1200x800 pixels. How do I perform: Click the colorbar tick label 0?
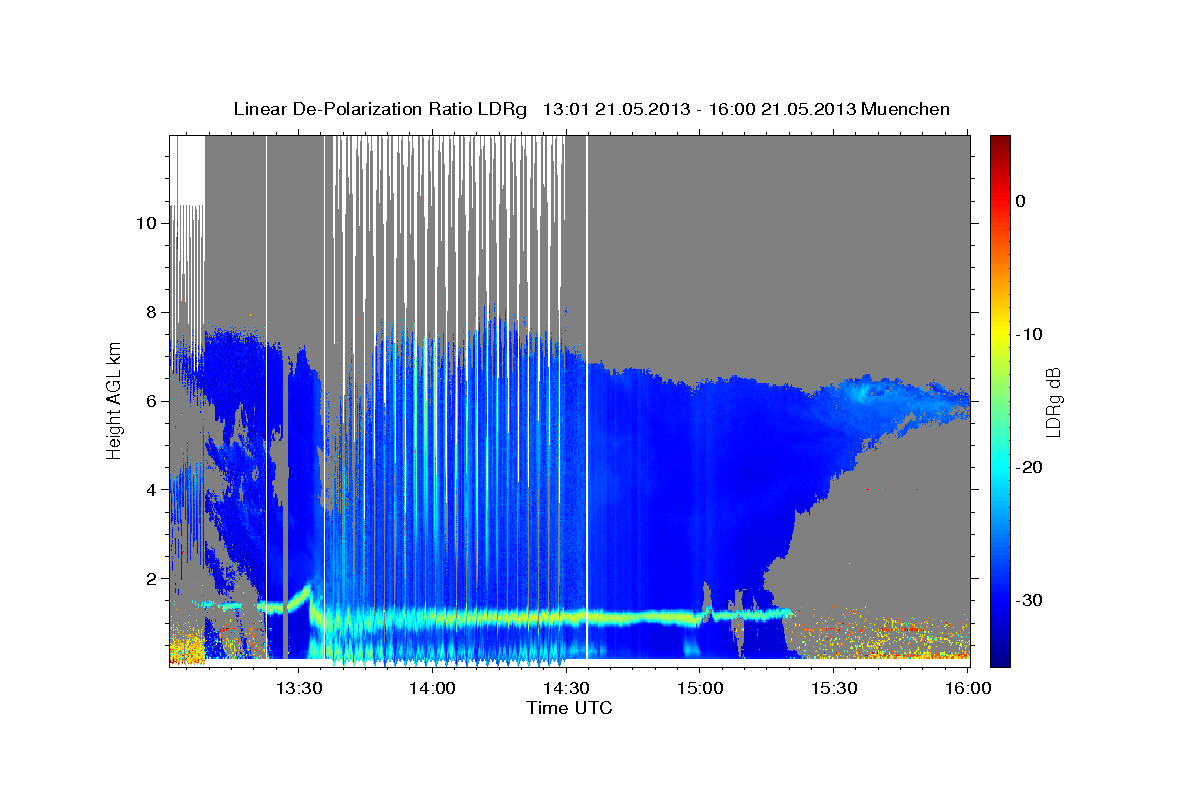point(1021,201)
